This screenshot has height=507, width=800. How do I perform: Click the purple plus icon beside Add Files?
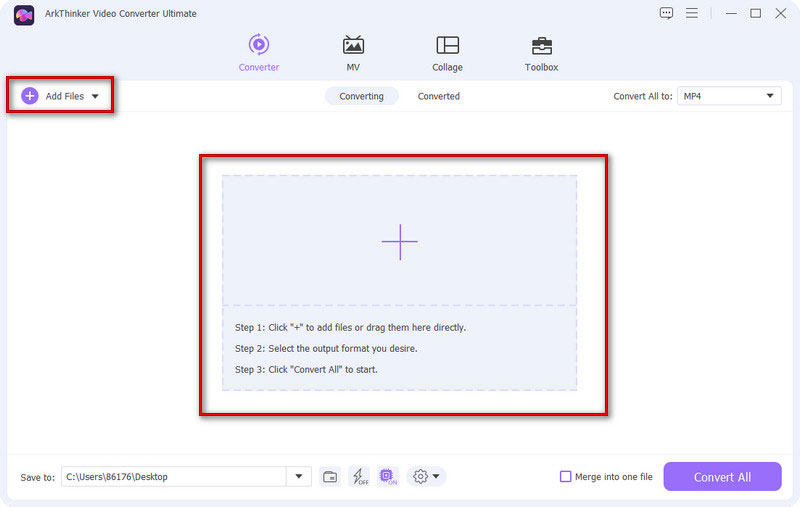coord(30,96)
